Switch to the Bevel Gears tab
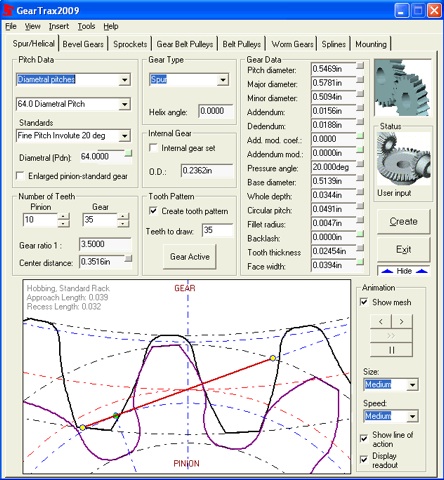 [83, 44]
